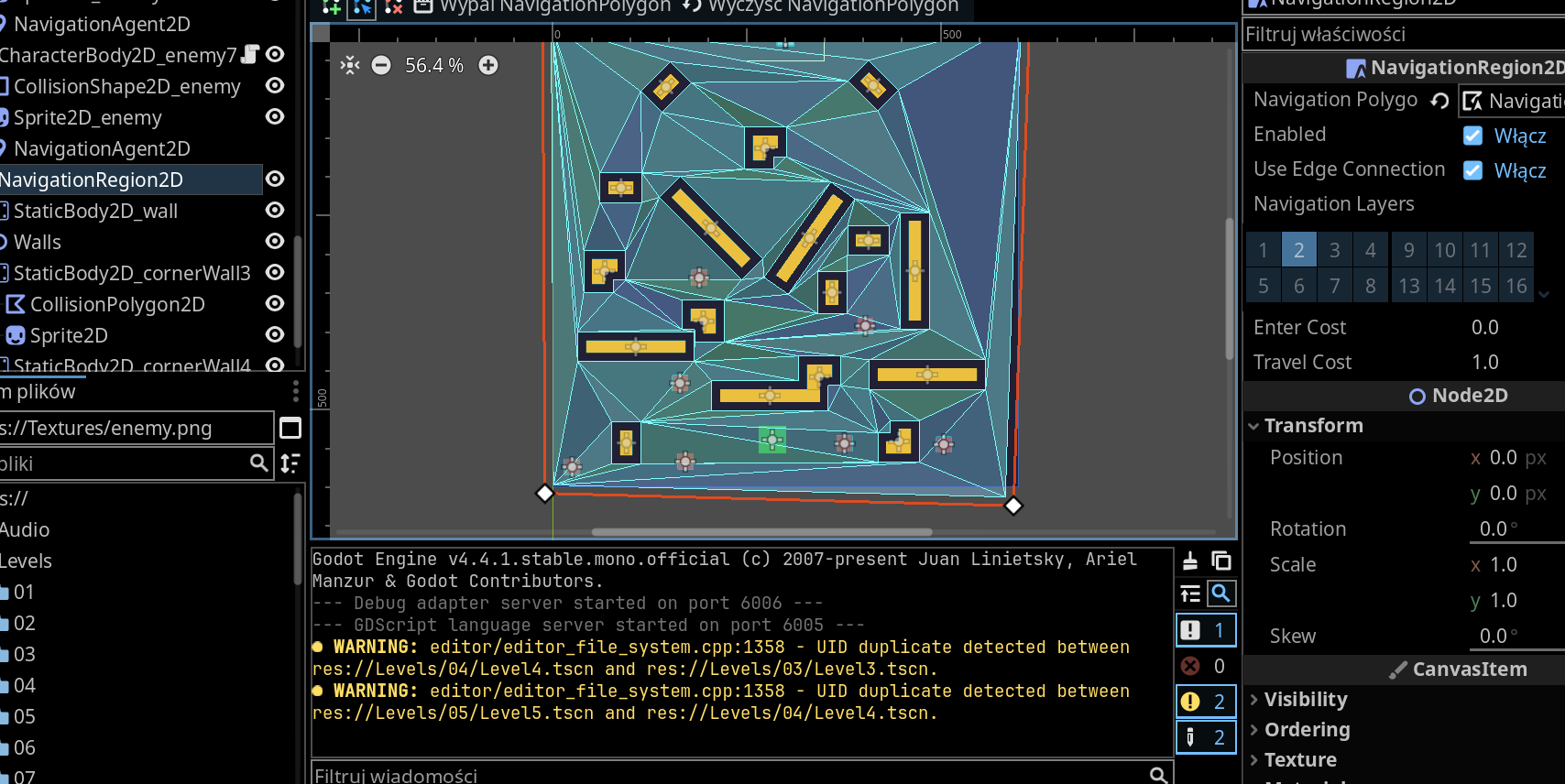The image size is (1565, 784).
Task: Open script attached to CharacterBody2D_enemy7
Action: 250,55
